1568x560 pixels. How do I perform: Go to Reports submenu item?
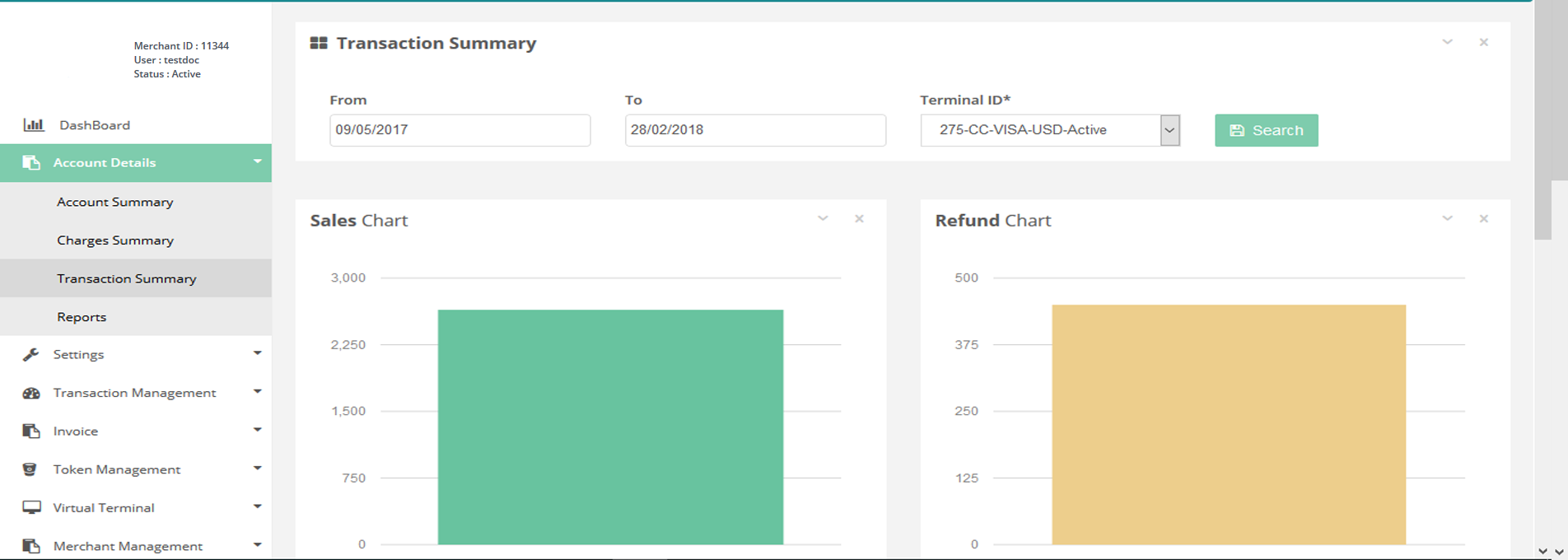(x=82, y=317)
